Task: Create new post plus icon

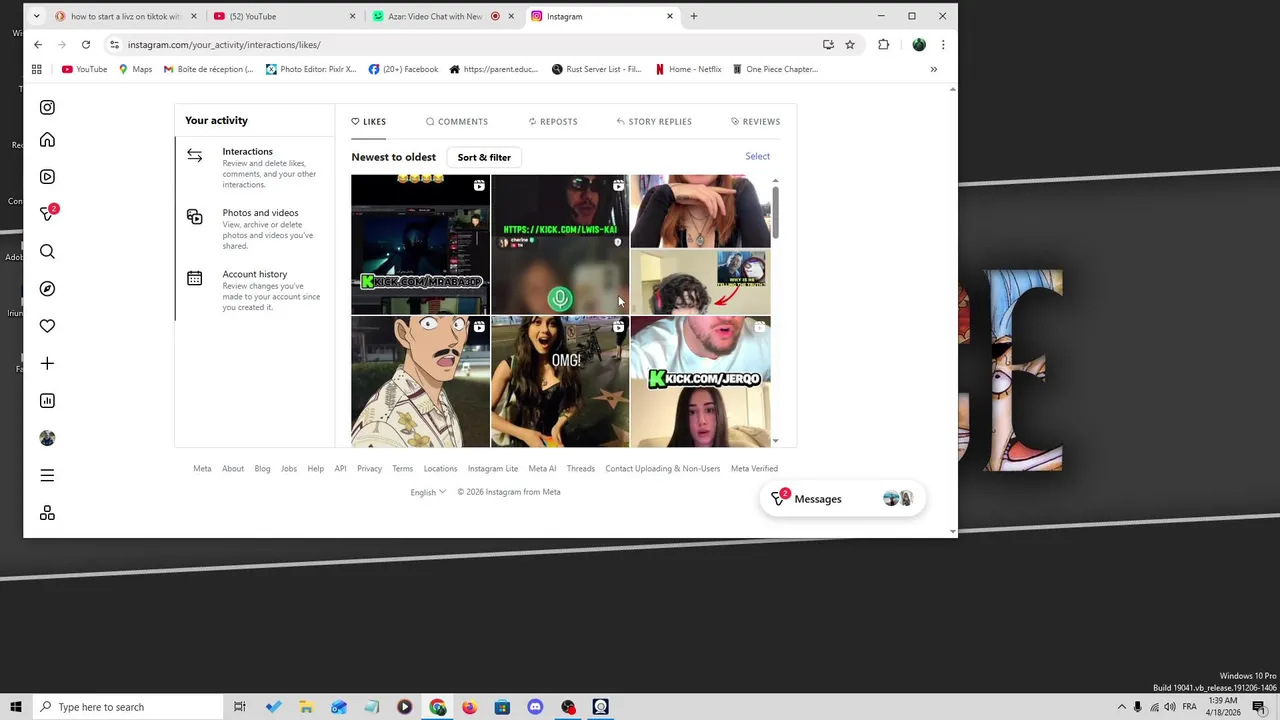Action: coord(47,363)
